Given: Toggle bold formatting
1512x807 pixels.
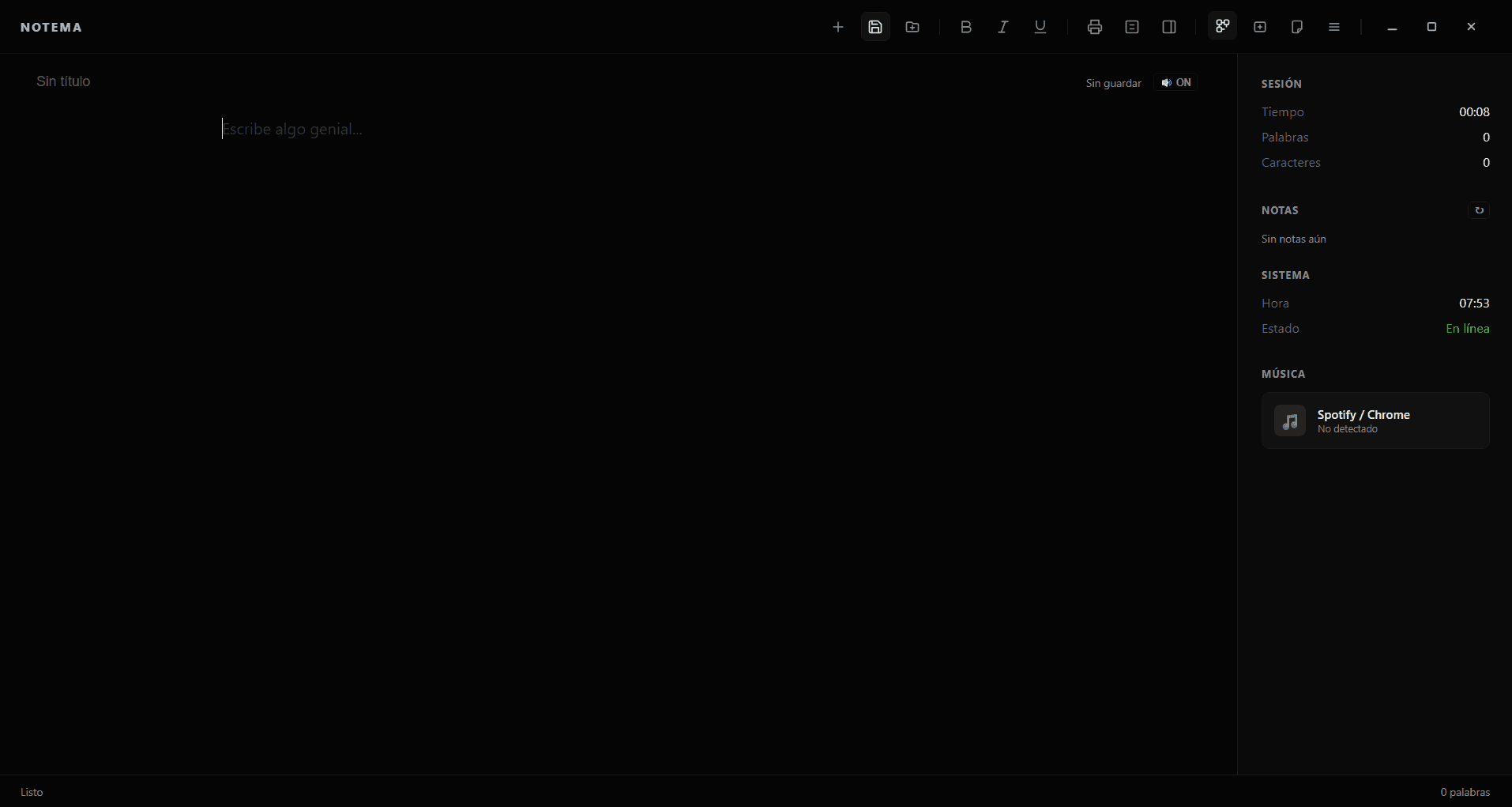Looking at the screenshot, I should 966,26.
